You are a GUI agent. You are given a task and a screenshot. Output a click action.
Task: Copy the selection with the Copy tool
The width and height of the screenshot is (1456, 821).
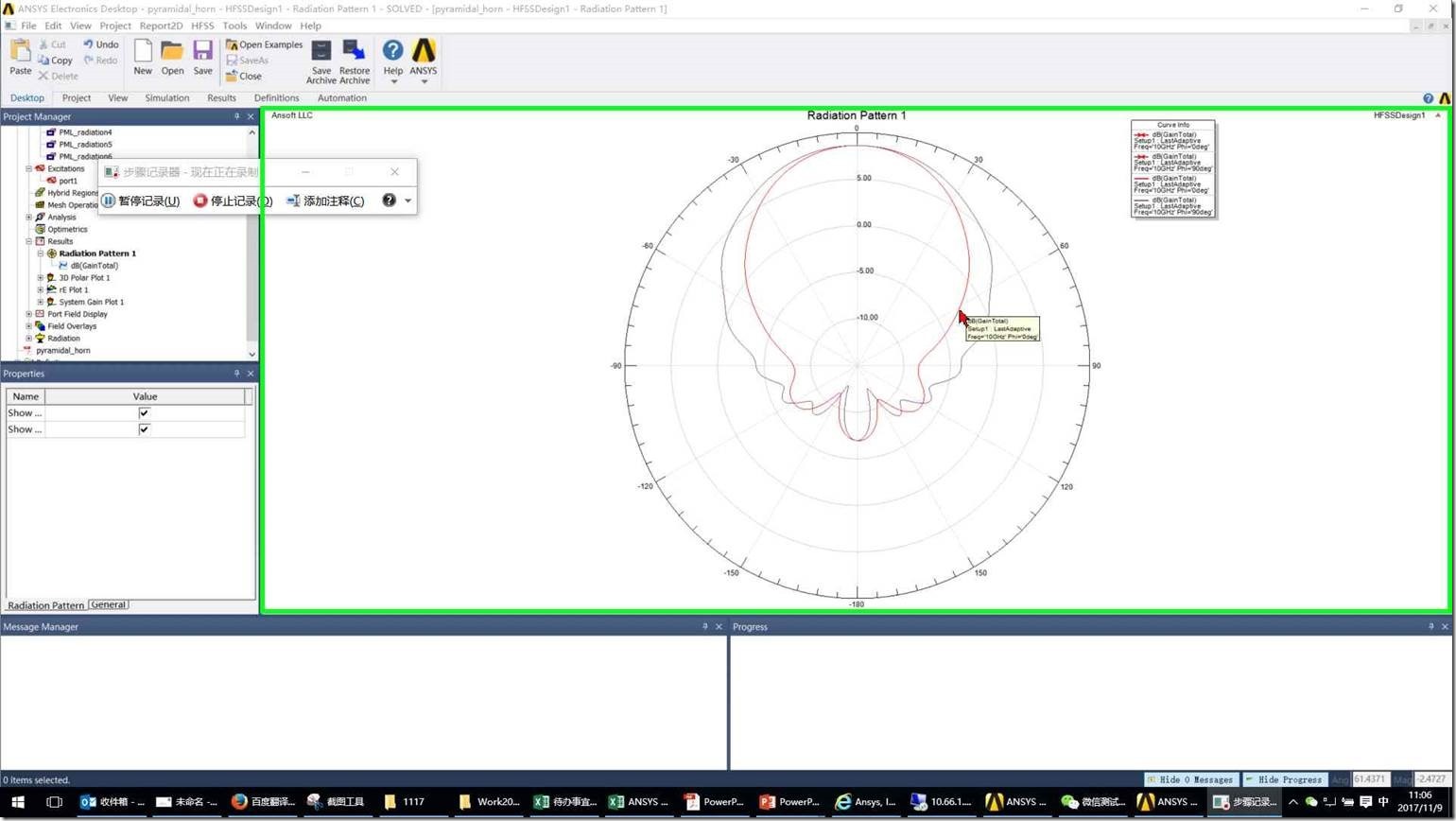pyautogui.click(x=55, y=61)
